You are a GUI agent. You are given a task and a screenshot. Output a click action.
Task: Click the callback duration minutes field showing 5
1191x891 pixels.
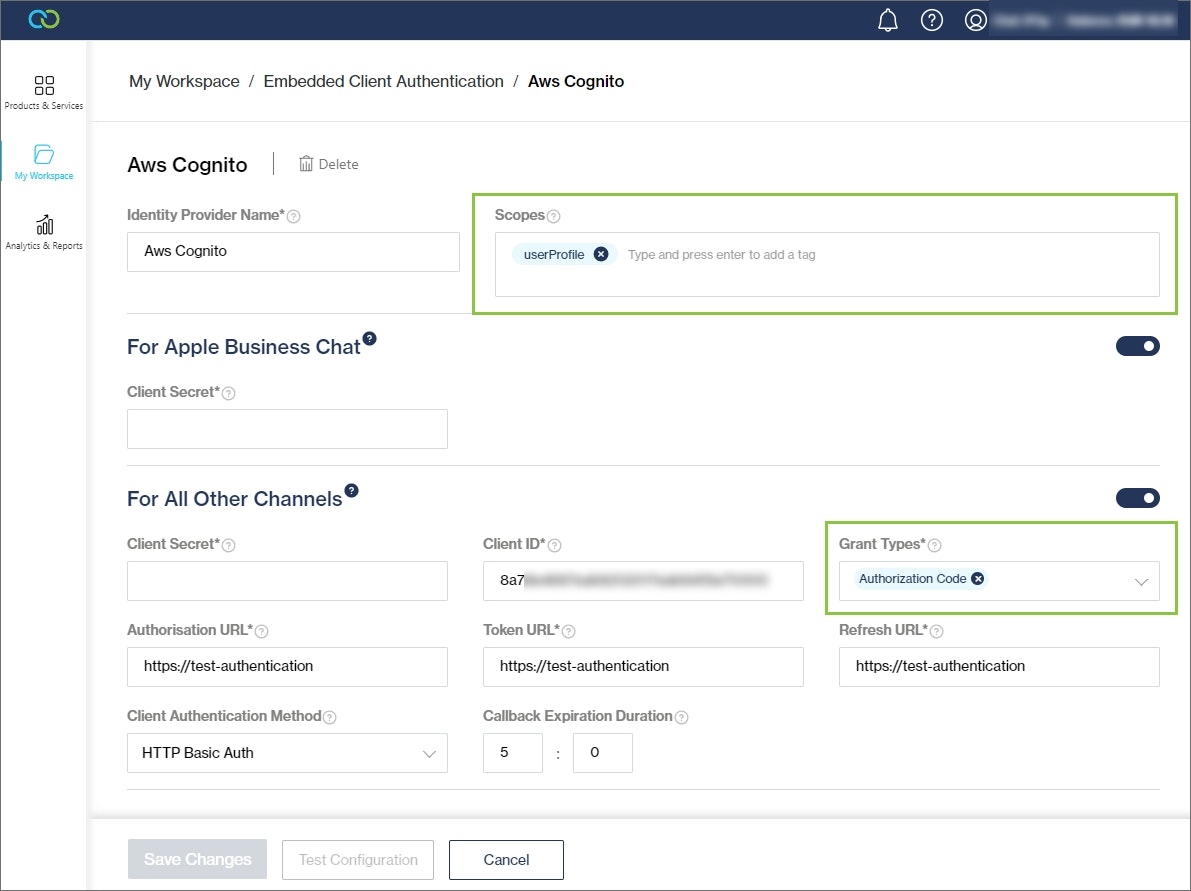(x=513, y=753)
